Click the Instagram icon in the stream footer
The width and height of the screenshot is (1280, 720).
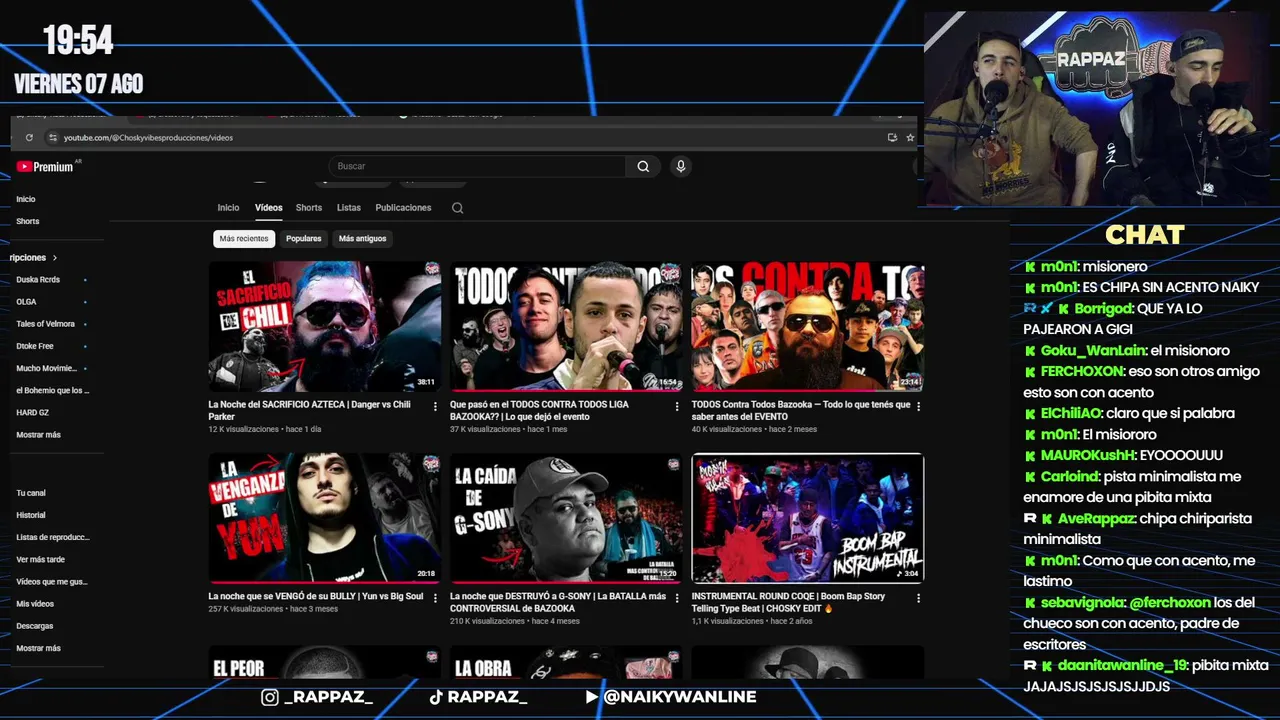coord(270,697)
